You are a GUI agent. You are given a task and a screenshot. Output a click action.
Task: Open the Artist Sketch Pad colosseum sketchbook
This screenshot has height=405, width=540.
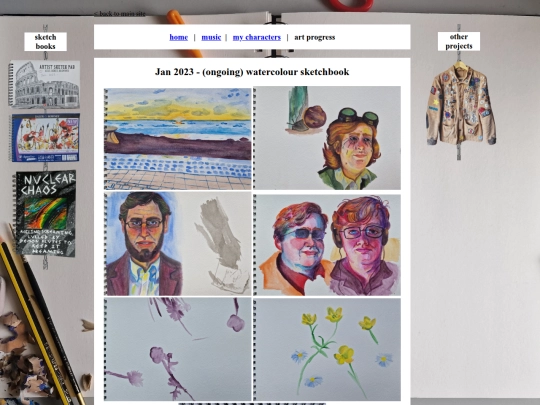44,84
